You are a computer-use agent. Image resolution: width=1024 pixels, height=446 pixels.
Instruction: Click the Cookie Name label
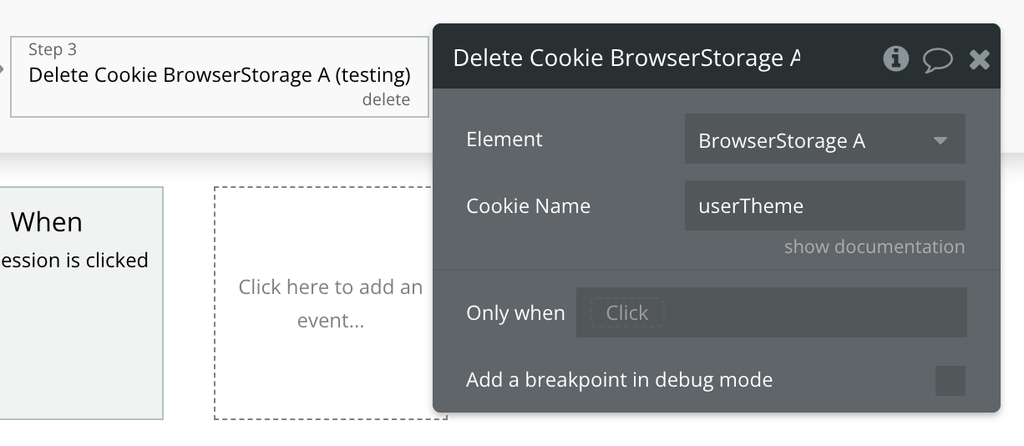click(x=528, y=206)
